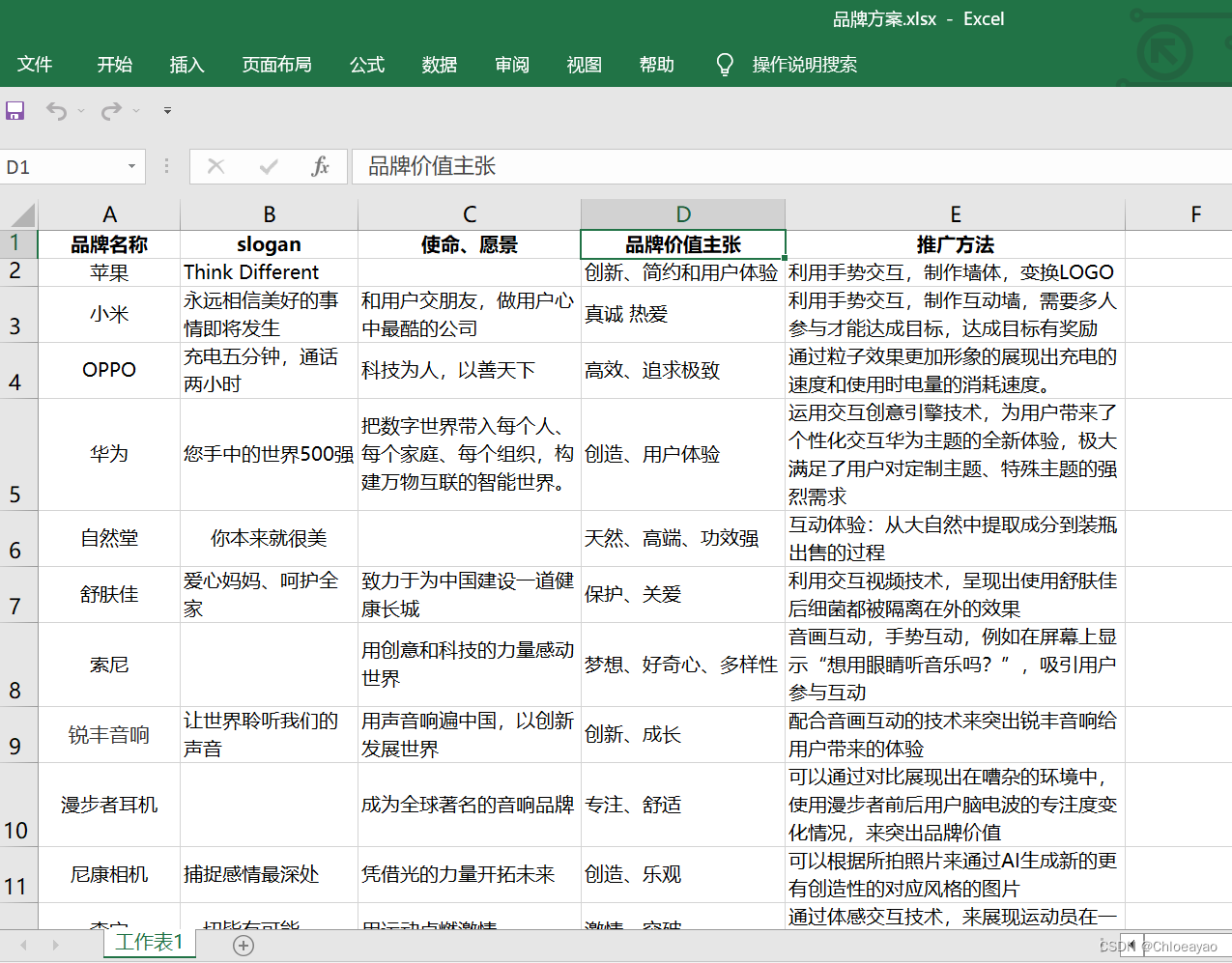Open the 开始 ribbon tab
This screenshot has height=963, width=1232.
(115, 65)
